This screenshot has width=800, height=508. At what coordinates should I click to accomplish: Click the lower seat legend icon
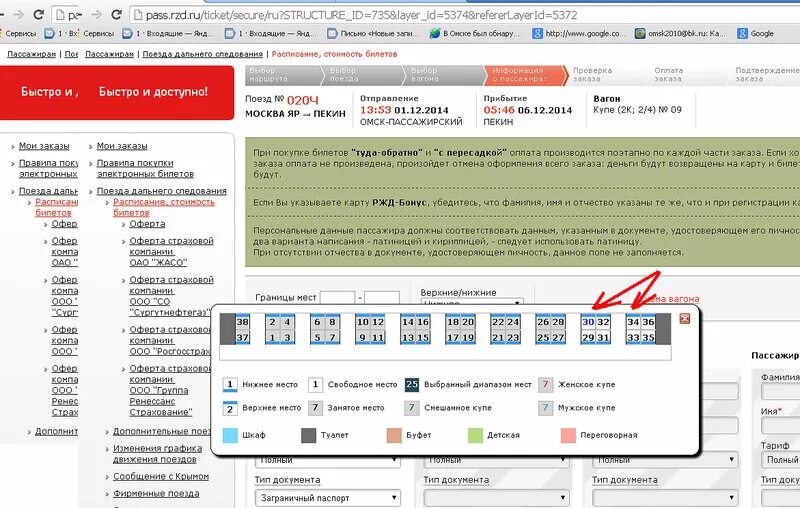pyautogui.click(x=230, y=385)
